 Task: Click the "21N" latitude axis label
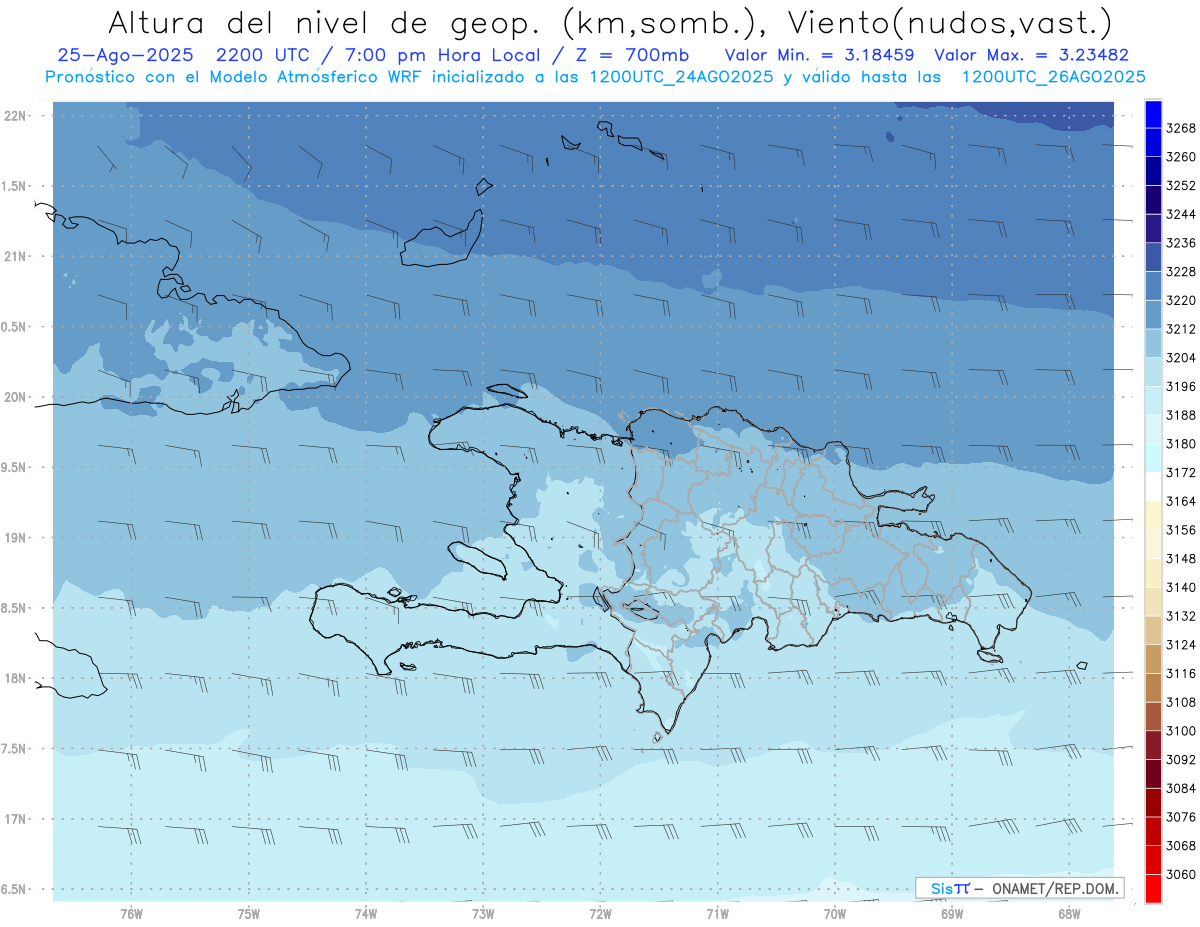(x=17, y=257)
